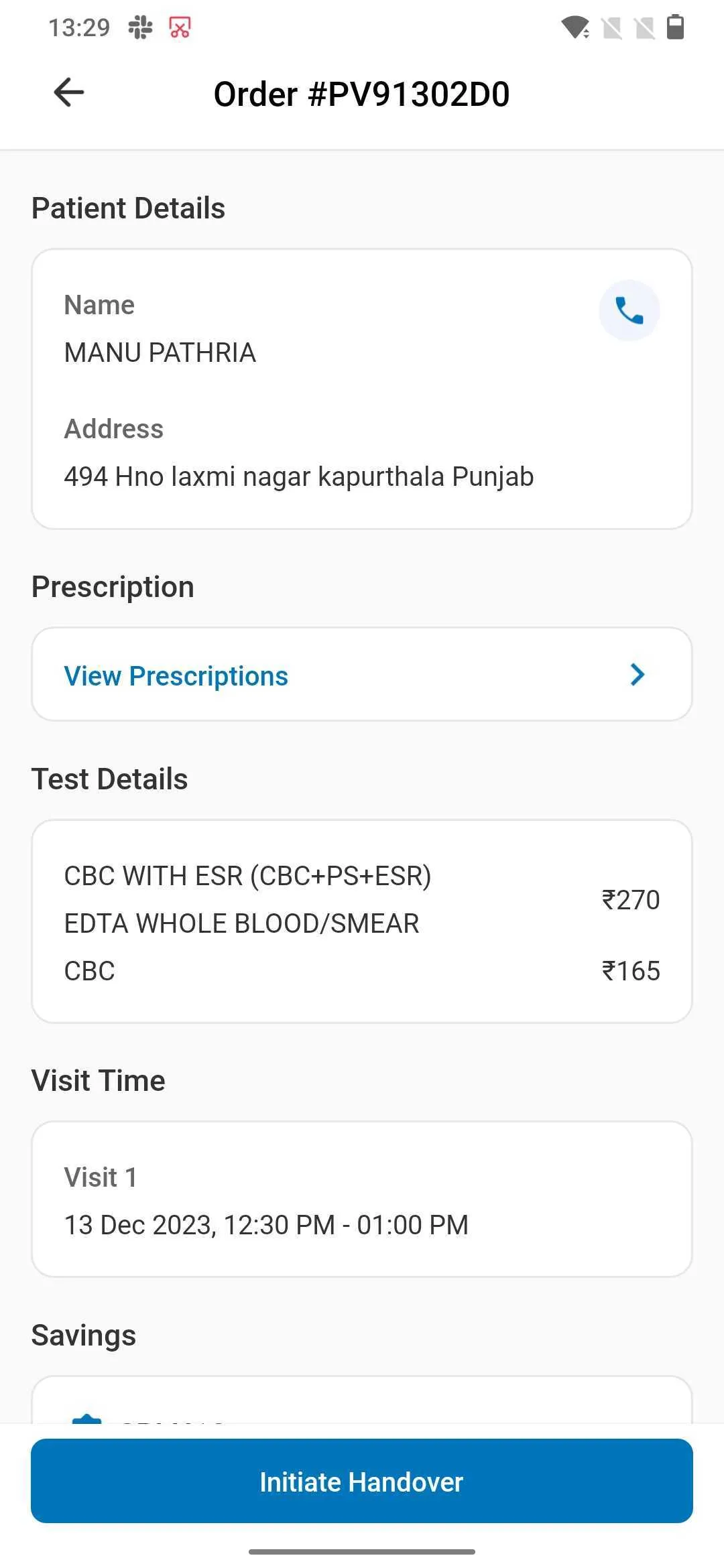Tap the ₹165 CBC price
This screenshot has height=1568, width=724.
[631, 971]
